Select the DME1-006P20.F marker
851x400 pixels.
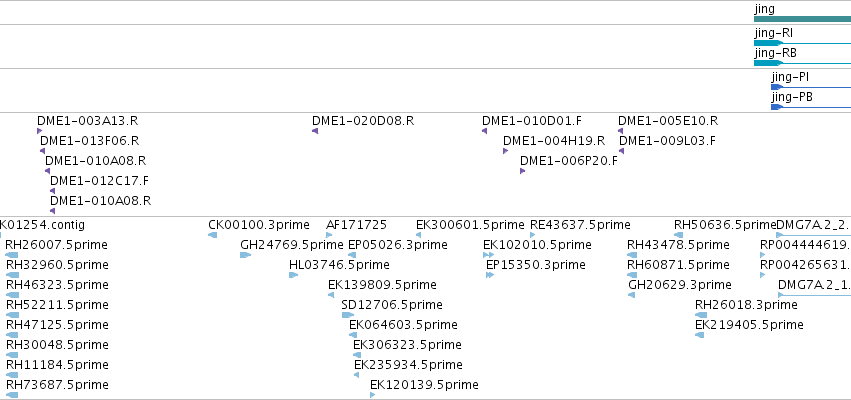click(x=522, y=171)
